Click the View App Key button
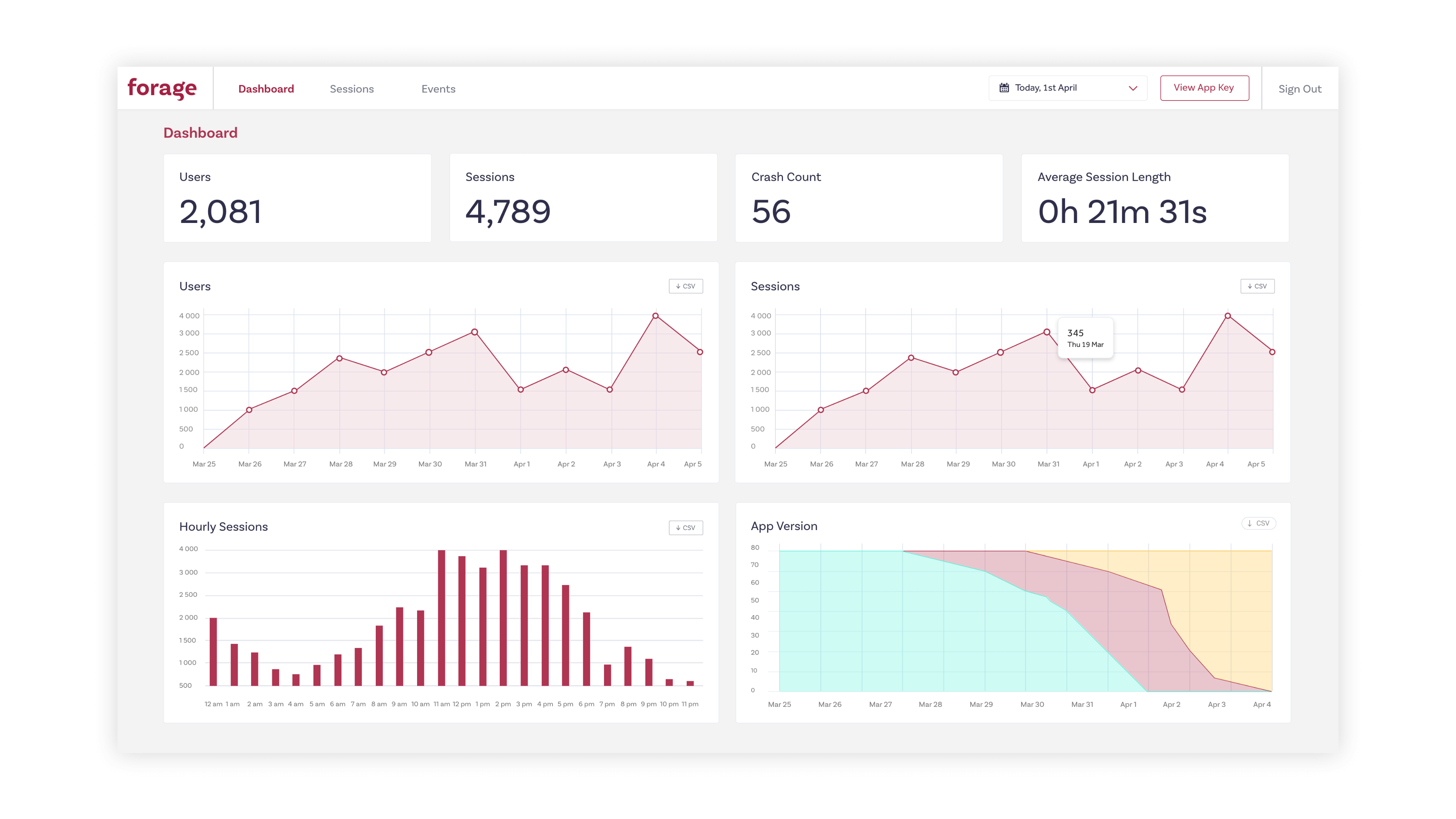Screen dimensions: 1456x819 (x=1205, y=88)
